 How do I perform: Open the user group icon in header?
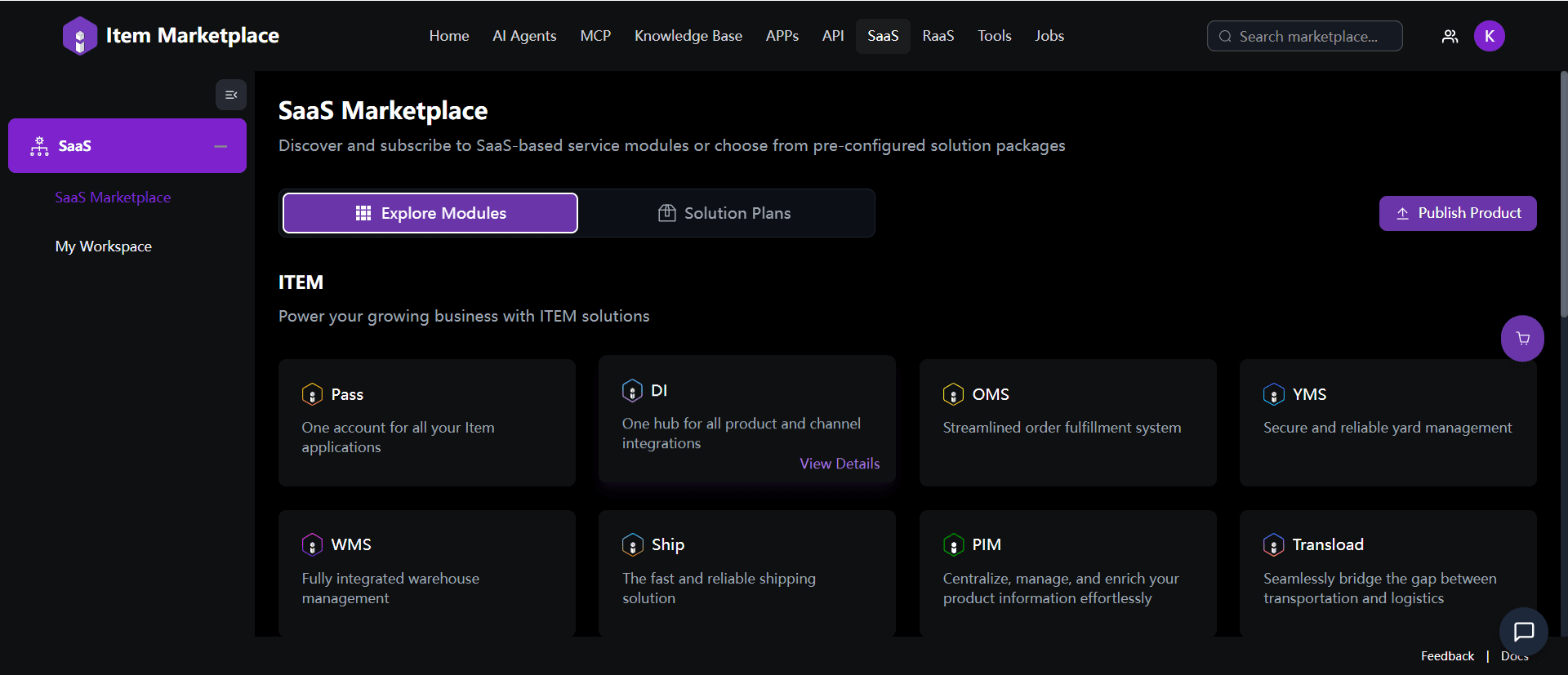[1450, 36]
